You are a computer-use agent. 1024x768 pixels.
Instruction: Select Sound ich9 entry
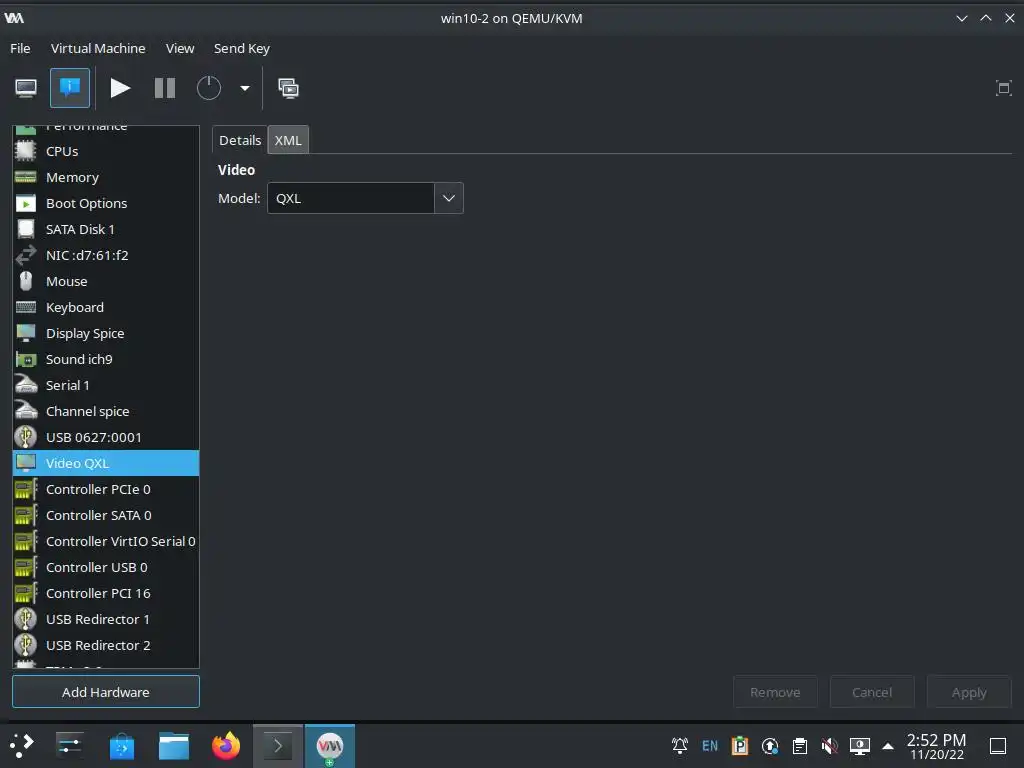(106, 359)
